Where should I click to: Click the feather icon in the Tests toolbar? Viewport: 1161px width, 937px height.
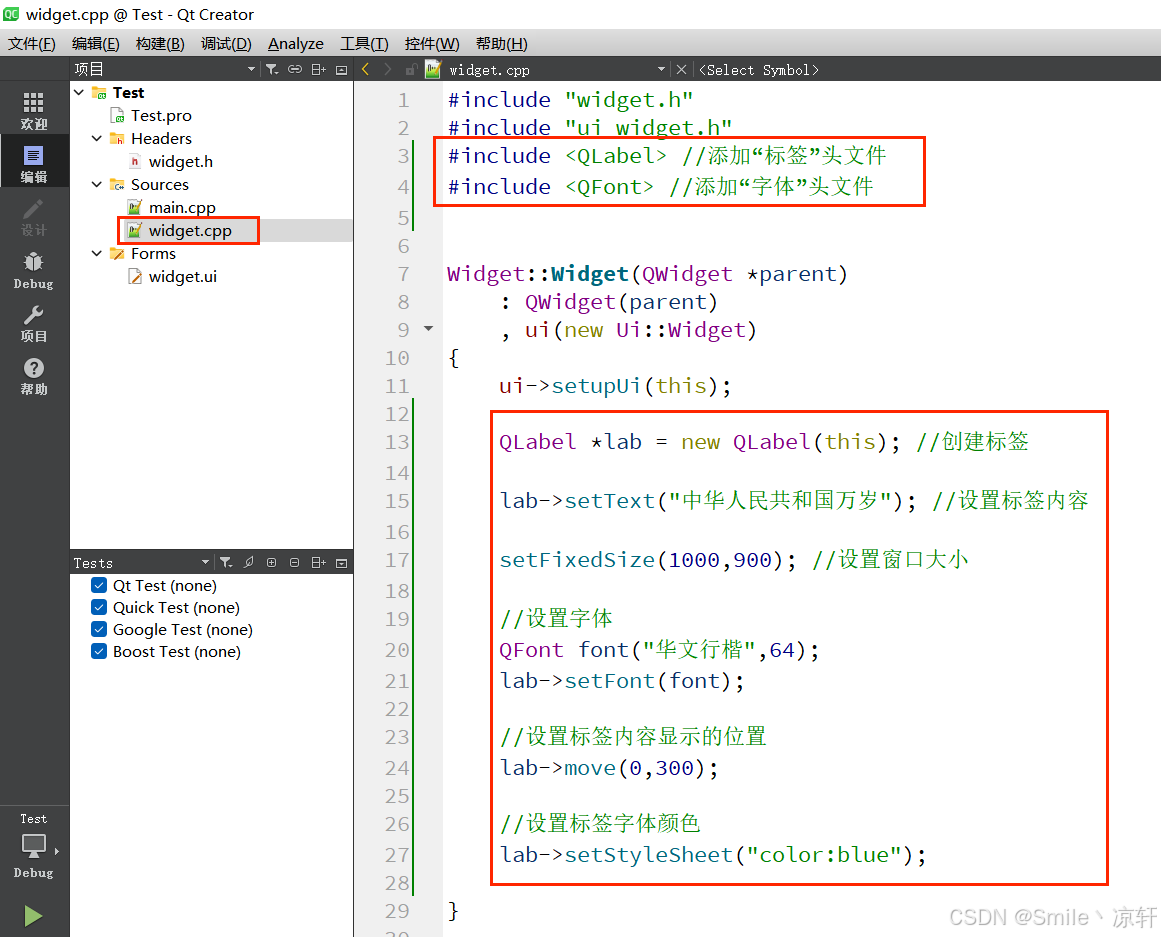(x=249, y=563)
